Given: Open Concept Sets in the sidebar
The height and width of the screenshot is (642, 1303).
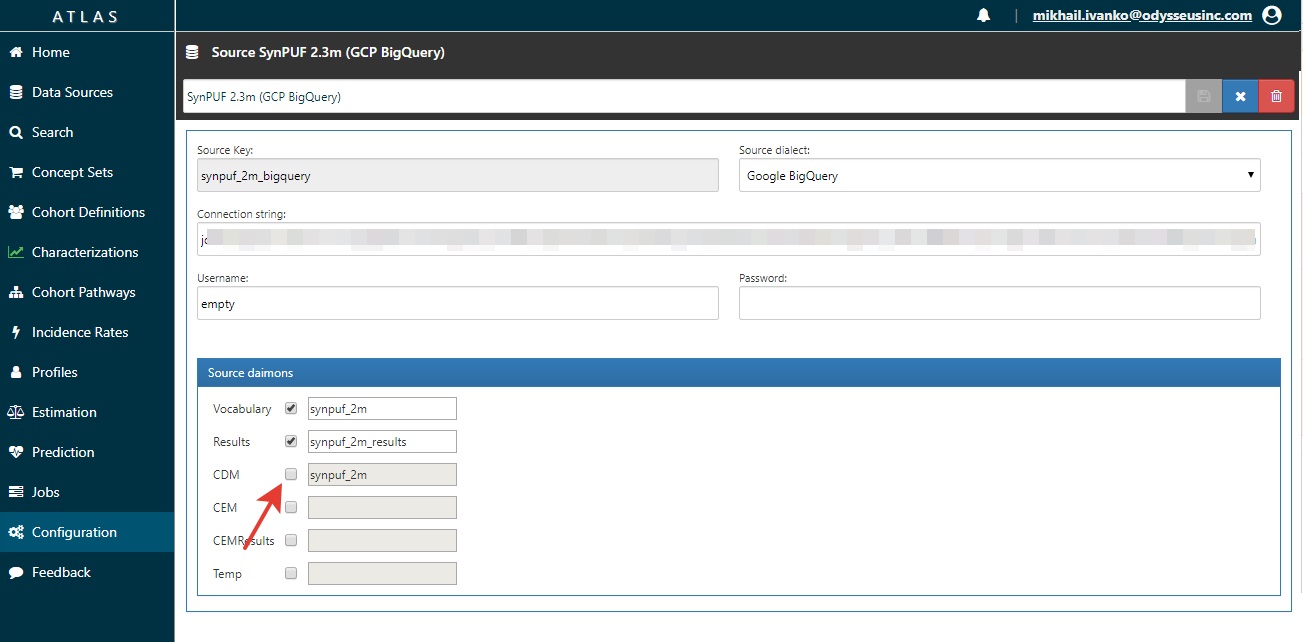Looking at the screenshot, I should click(87, 172).
